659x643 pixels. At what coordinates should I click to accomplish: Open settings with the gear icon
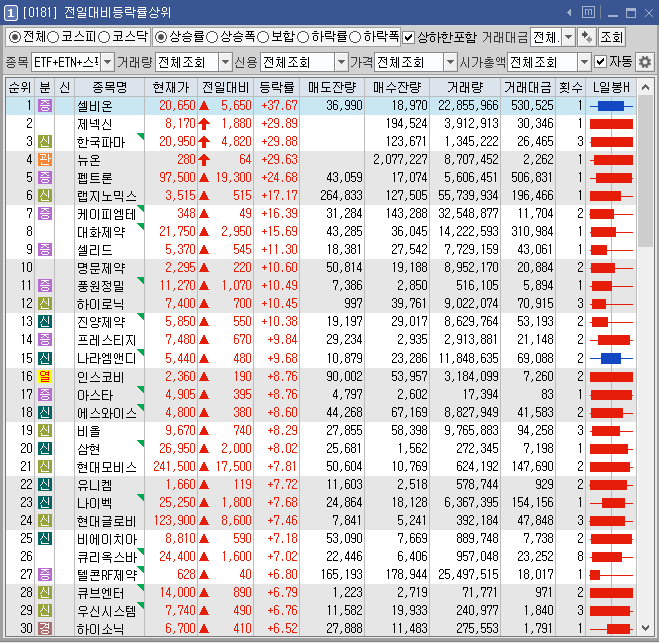(x=645, y=62)
